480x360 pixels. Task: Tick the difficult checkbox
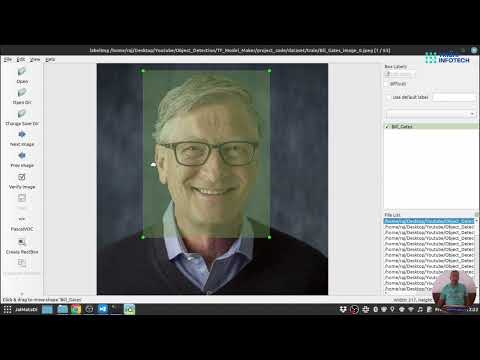point(387,84)
